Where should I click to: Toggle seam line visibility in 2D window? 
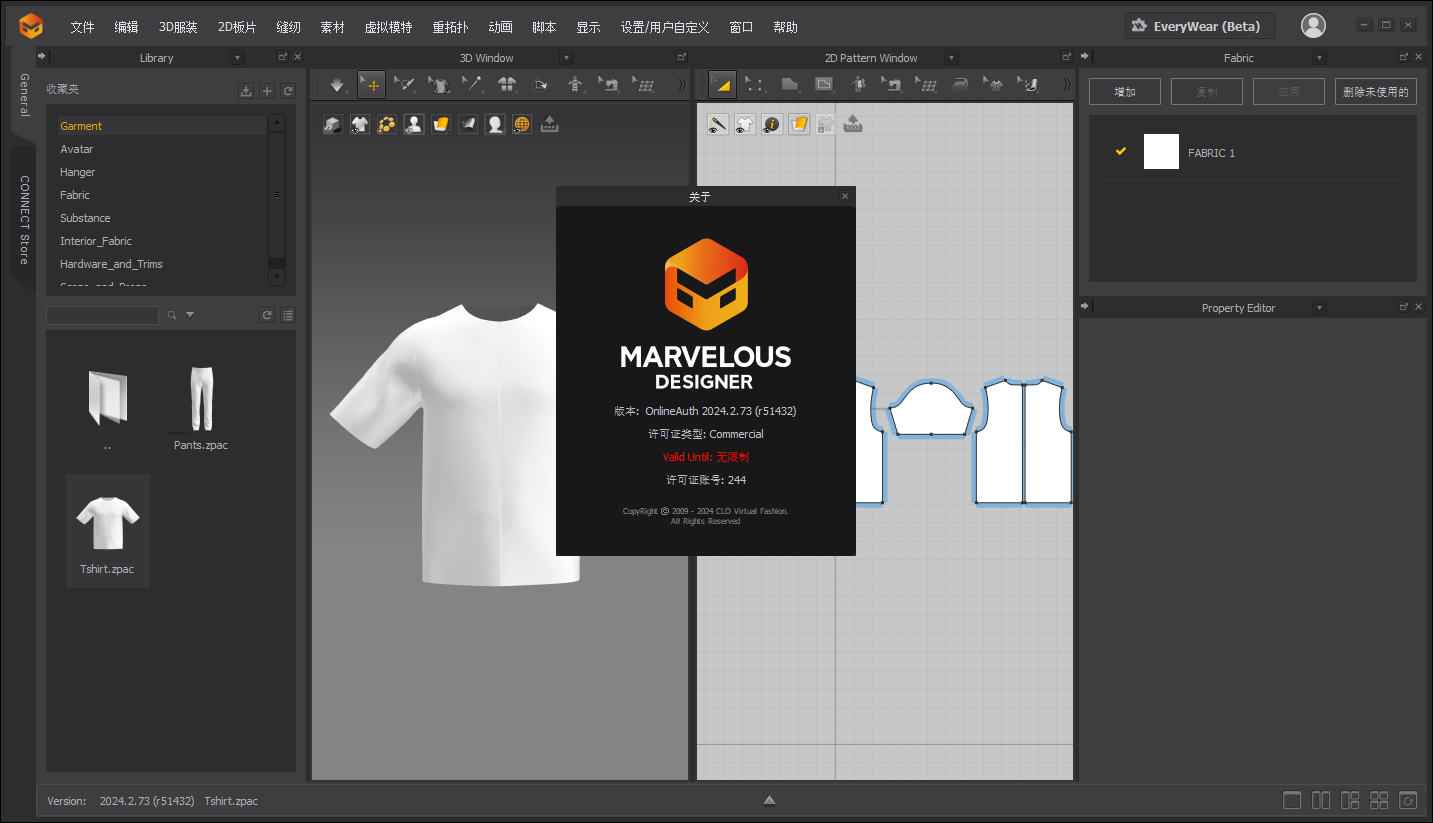[718, 124]
